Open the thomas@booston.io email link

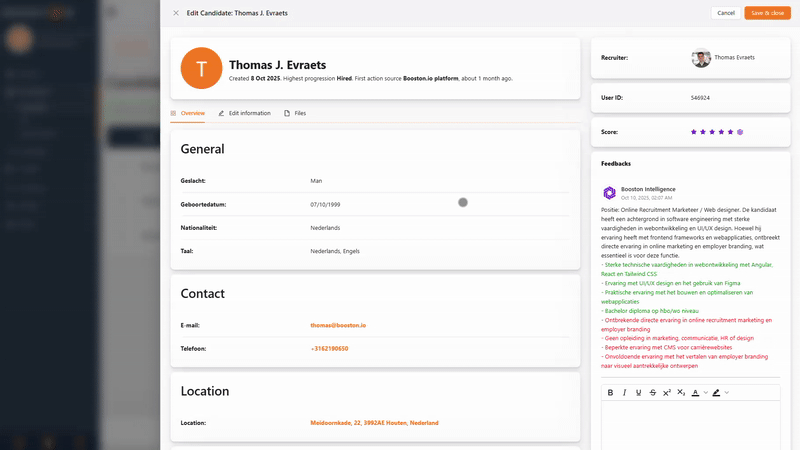click(x=338, y=325)
